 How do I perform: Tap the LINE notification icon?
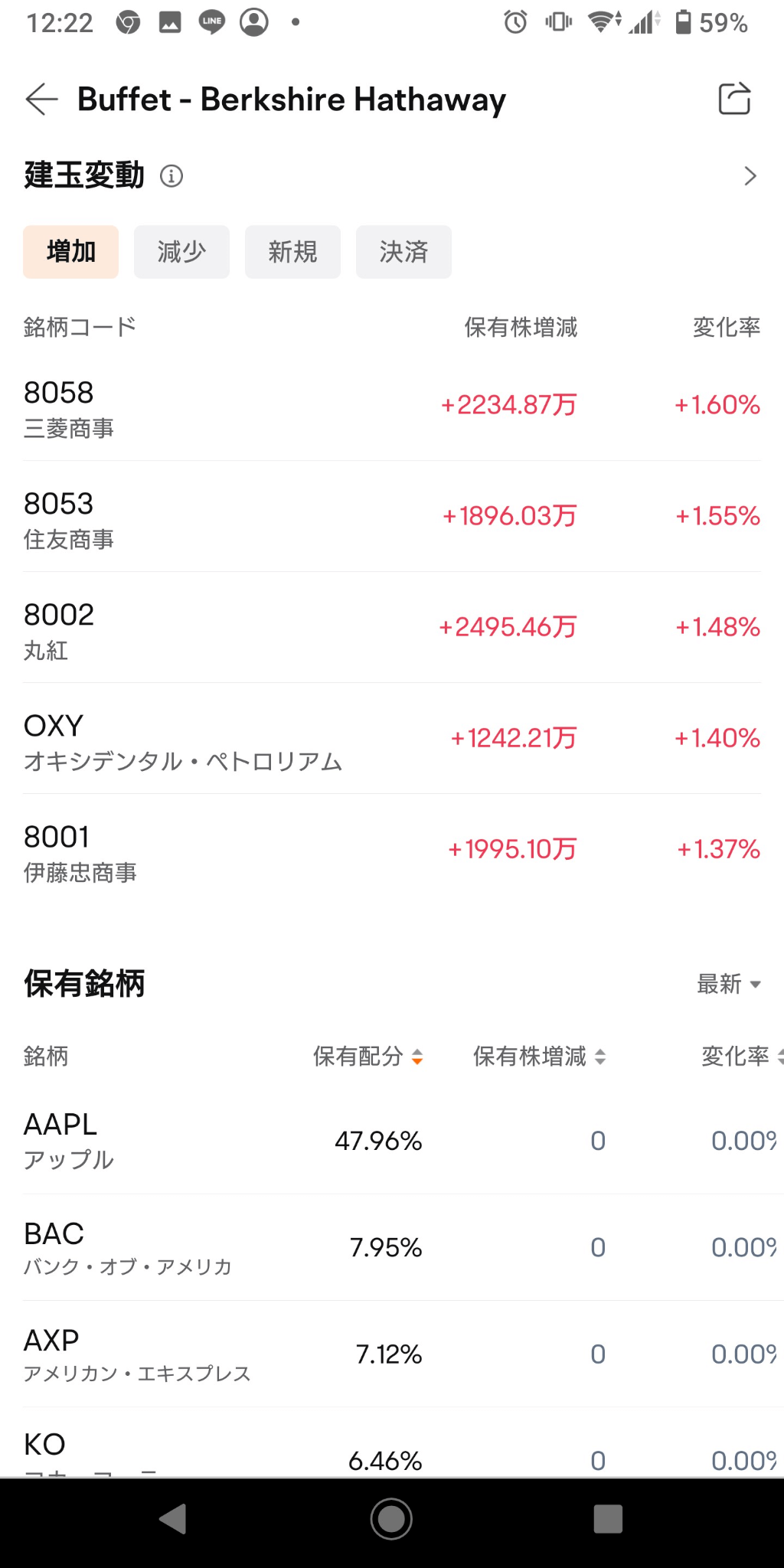212,22
